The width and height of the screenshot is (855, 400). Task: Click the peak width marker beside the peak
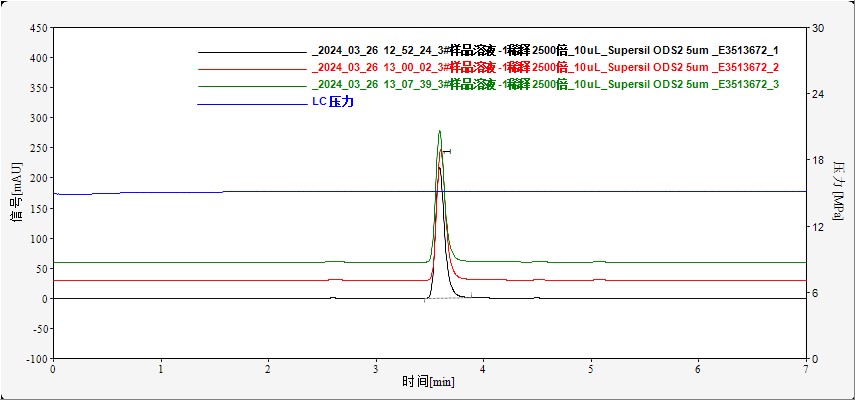pos(446,151)
